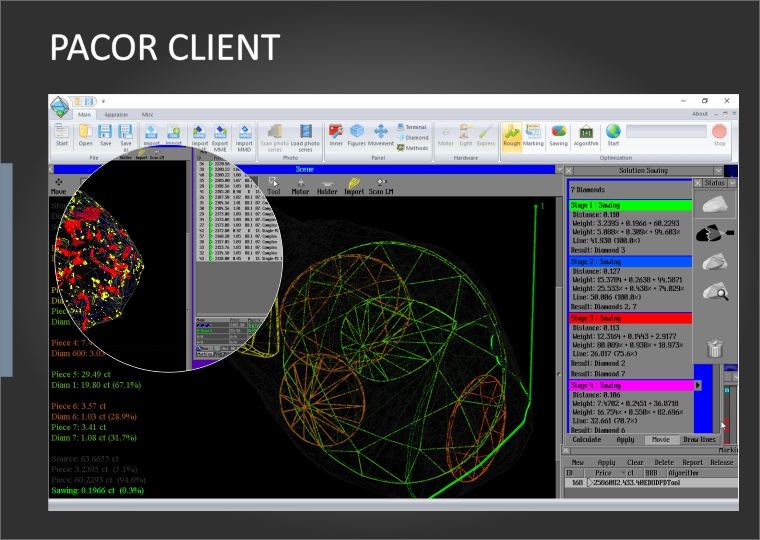Screen dimensions: 760x540
Task: Toggle the Sawing optimization mode
Action: (x=558, y=135)
